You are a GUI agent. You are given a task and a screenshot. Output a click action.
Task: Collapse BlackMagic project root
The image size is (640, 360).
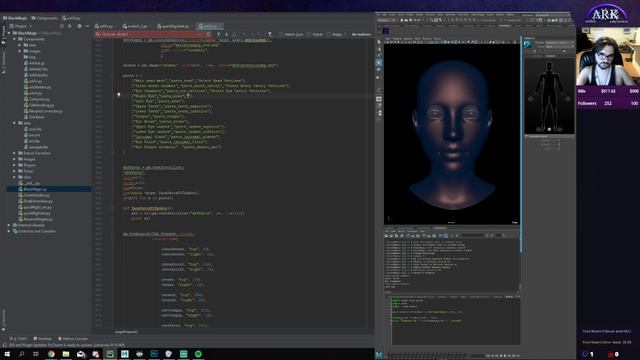click(9, 33)
